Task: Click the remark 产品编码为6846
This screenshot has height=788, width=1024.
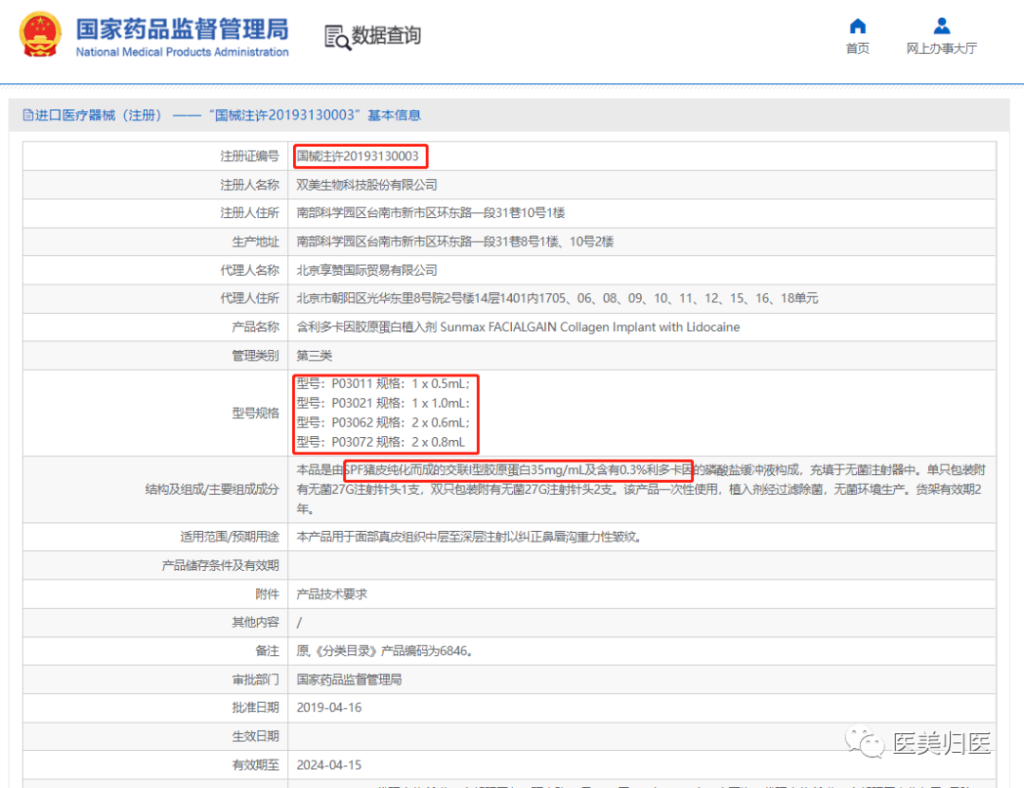Action: coord(384,651)
